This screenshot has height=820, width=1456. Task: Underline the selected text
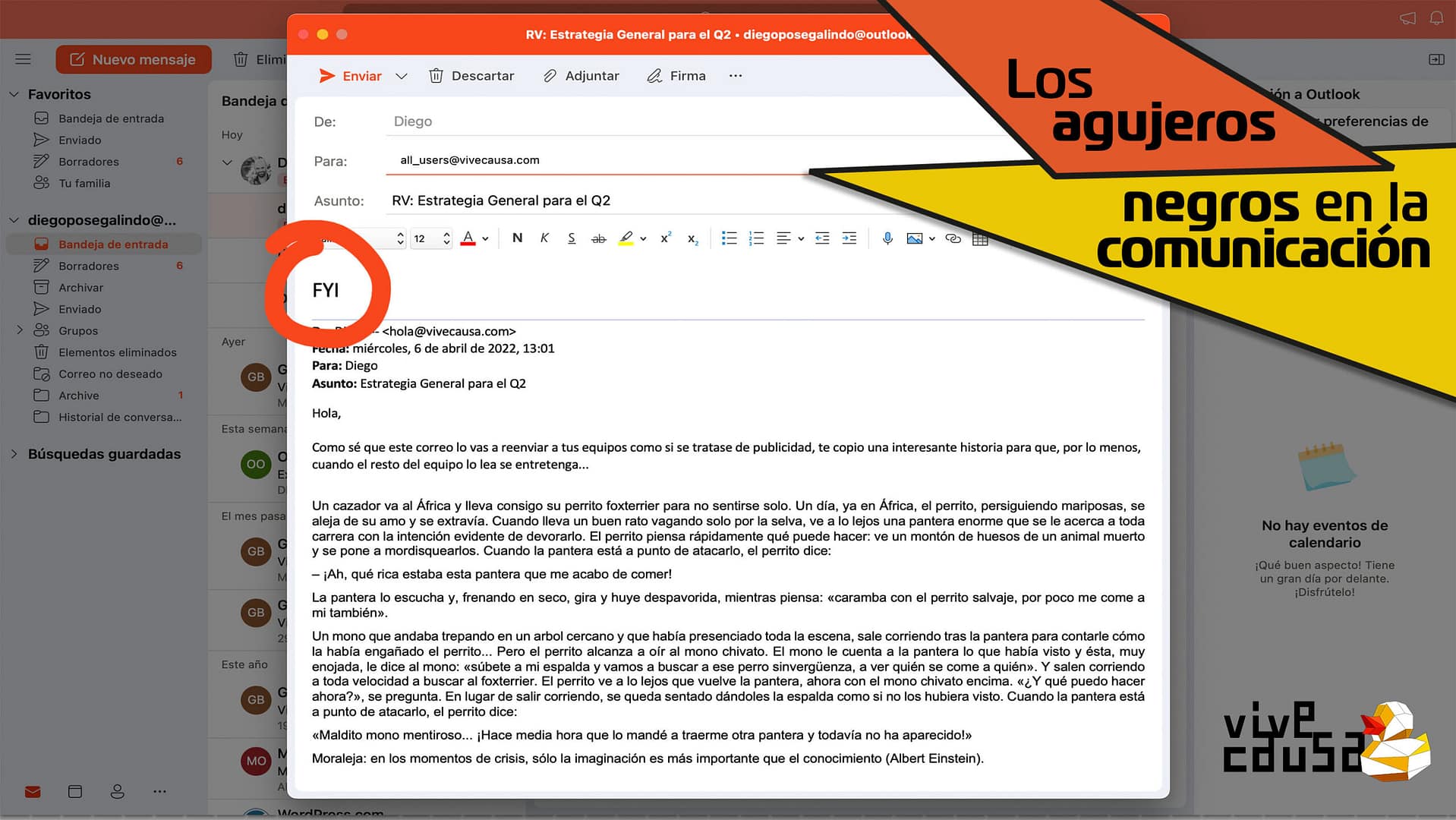tap(571, 238)
